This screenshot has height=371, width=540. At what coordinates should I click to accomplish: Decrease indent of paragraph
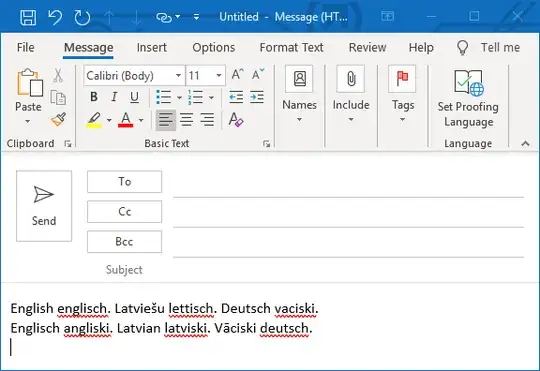(236, 97)
